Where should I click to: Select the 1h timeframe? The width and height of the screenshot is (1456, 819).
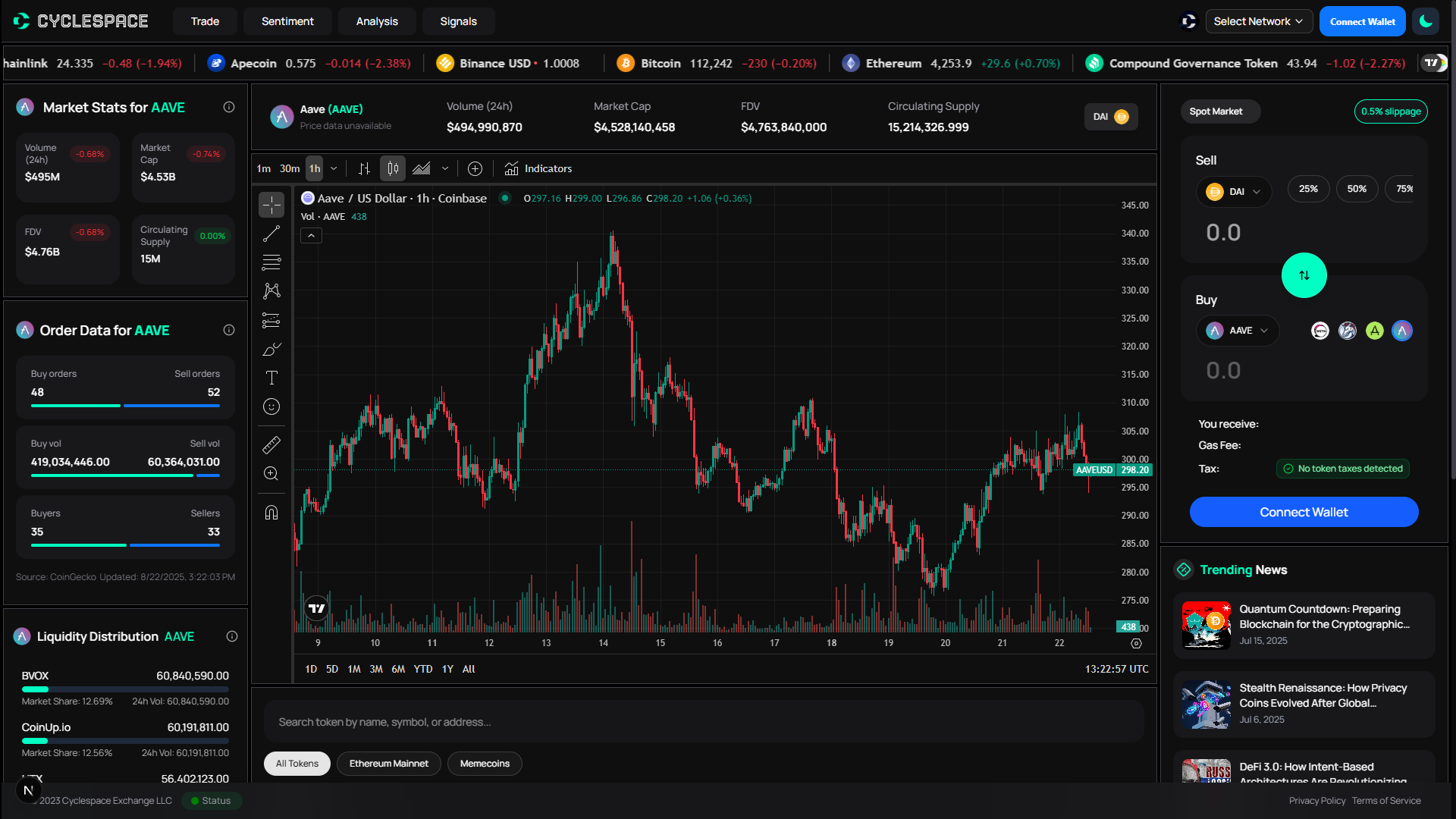pyautogui.click(x=315, y=168)
